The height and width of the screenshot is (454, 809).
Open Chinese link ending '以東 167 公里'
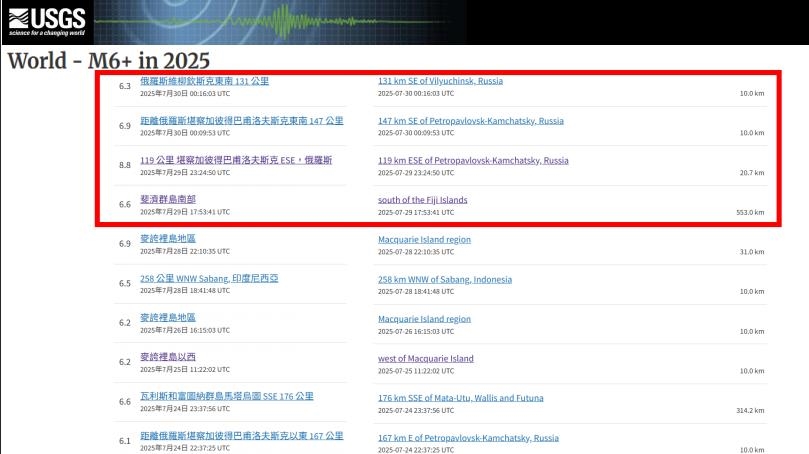click(x=241, y=436)
